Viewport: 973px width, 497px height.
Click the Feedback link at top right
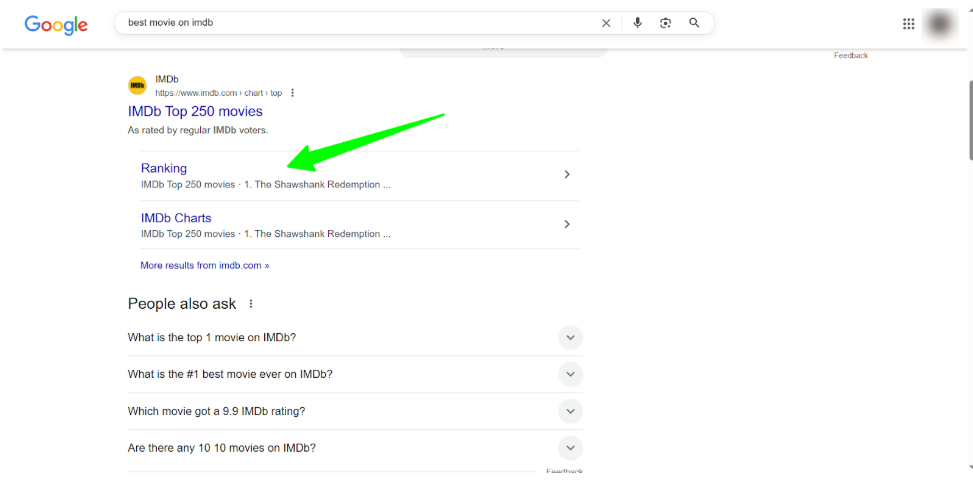point(851,56)
